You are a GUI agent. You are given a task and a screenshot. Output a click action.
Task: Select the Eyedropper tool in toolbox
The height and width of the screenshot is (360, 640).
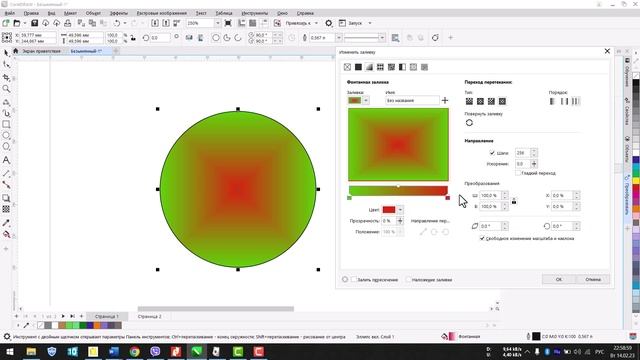coord(6,223)
